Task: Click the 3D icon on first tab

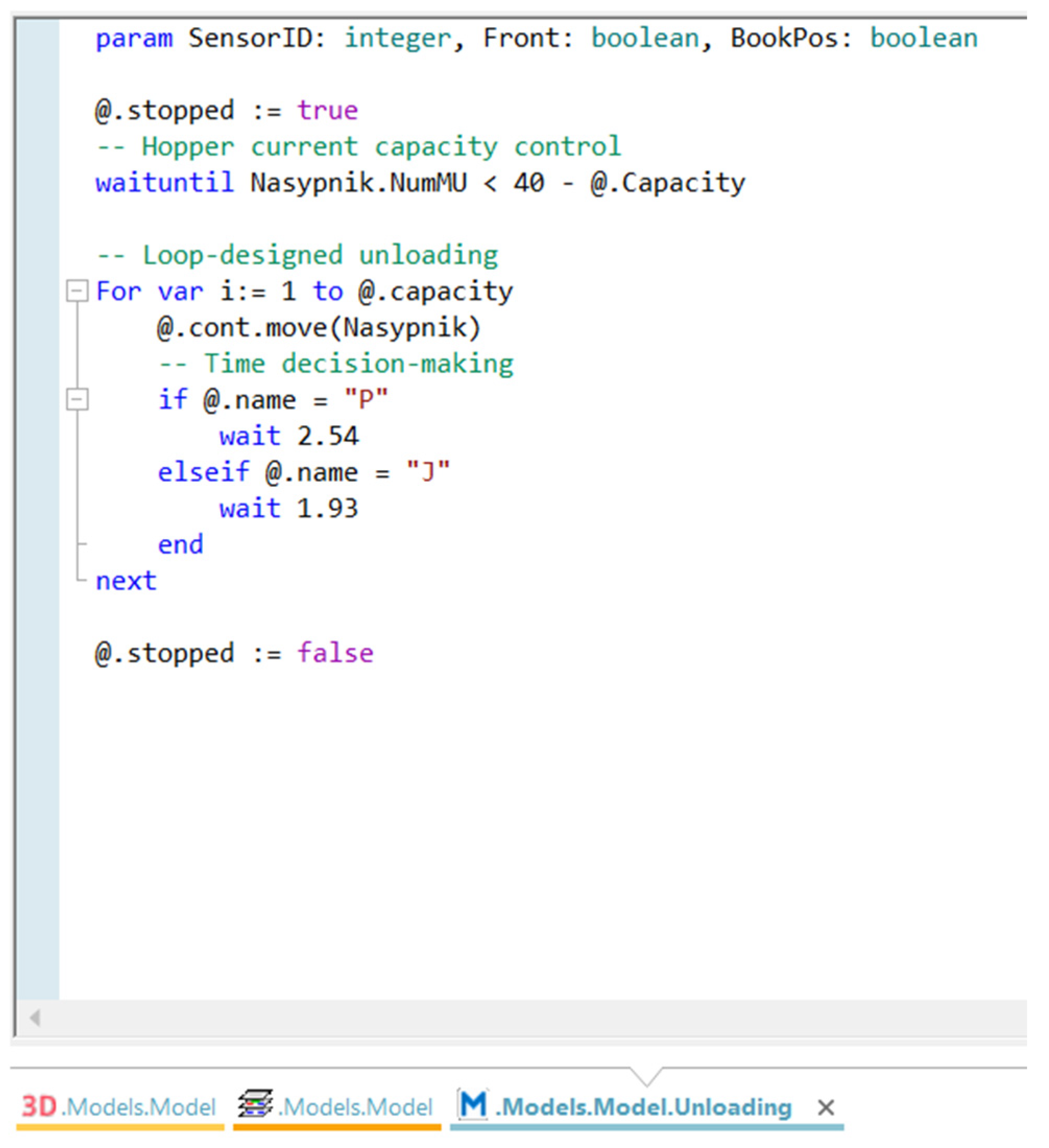Action: coord(39,1106)
